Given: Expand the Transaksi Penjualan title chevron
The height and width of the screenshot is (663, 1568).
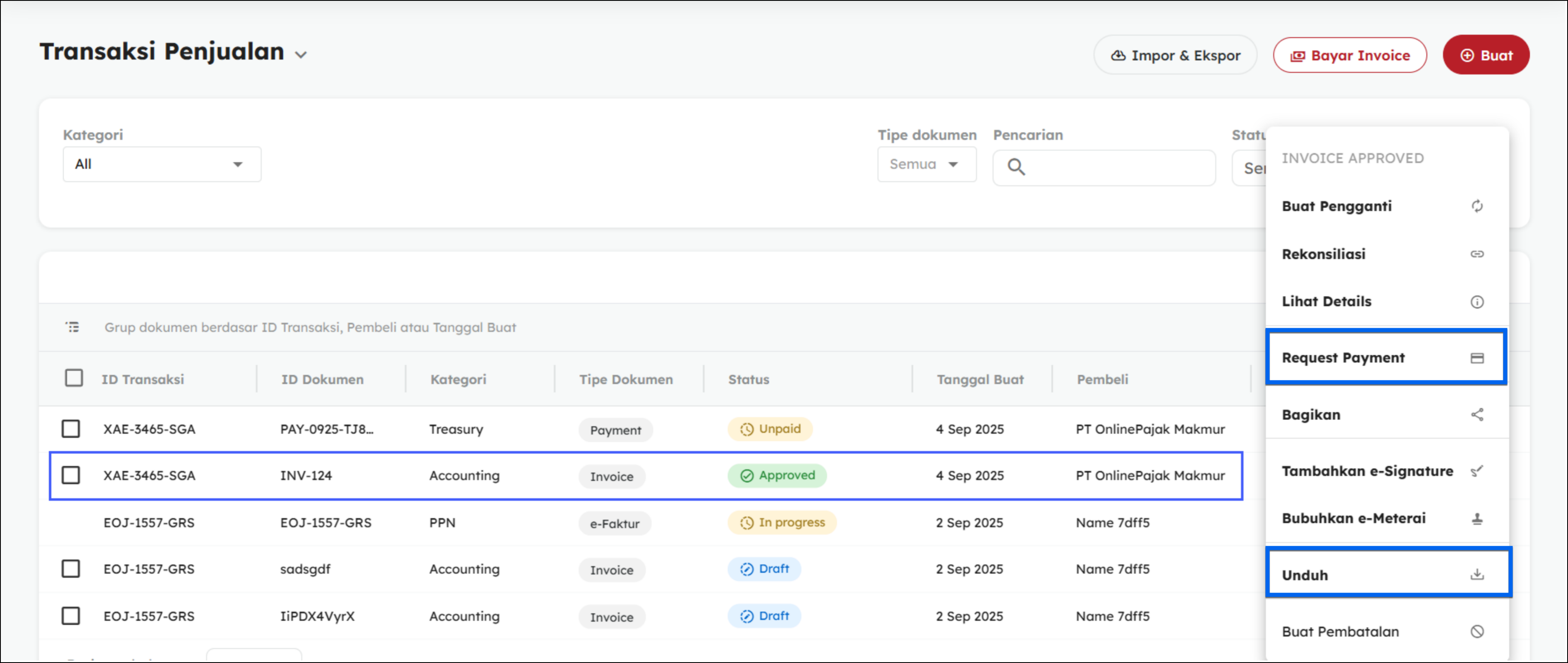Looking at the screenshot, I should 301,55.
